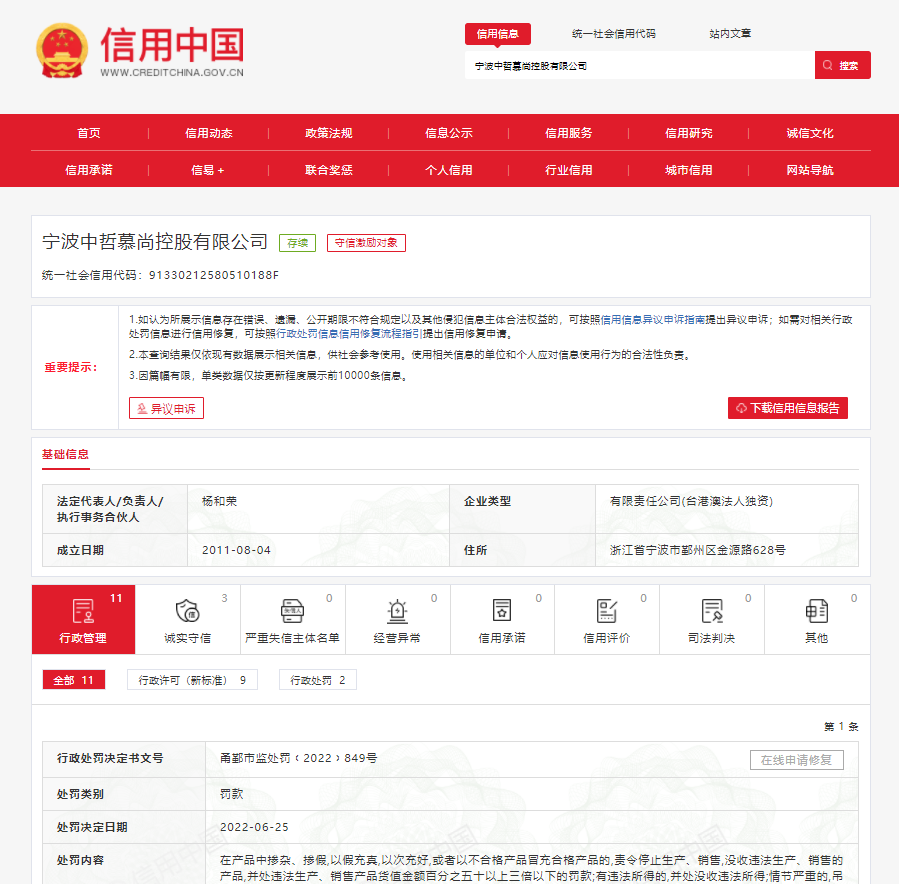The height and width of the screenshot is (884, 899).
Task: Open 个人信用 menu item
Action: pos(449,170)
